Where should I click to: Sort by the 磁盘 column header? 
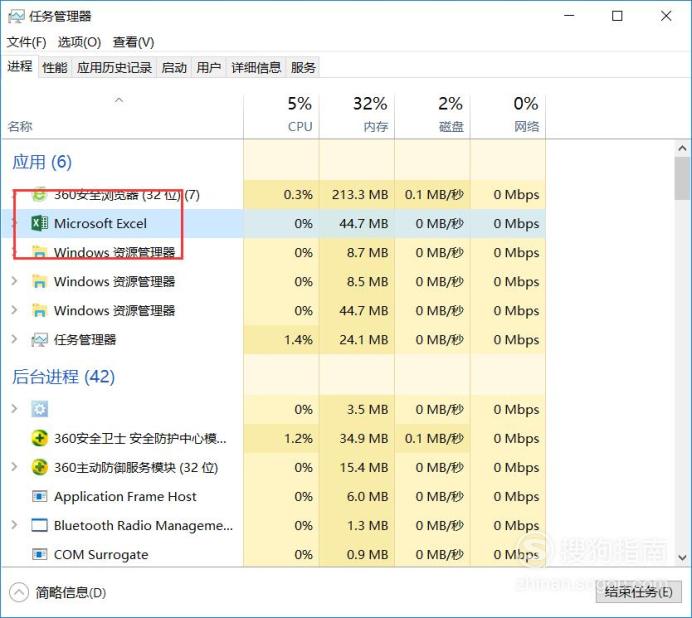432,115
